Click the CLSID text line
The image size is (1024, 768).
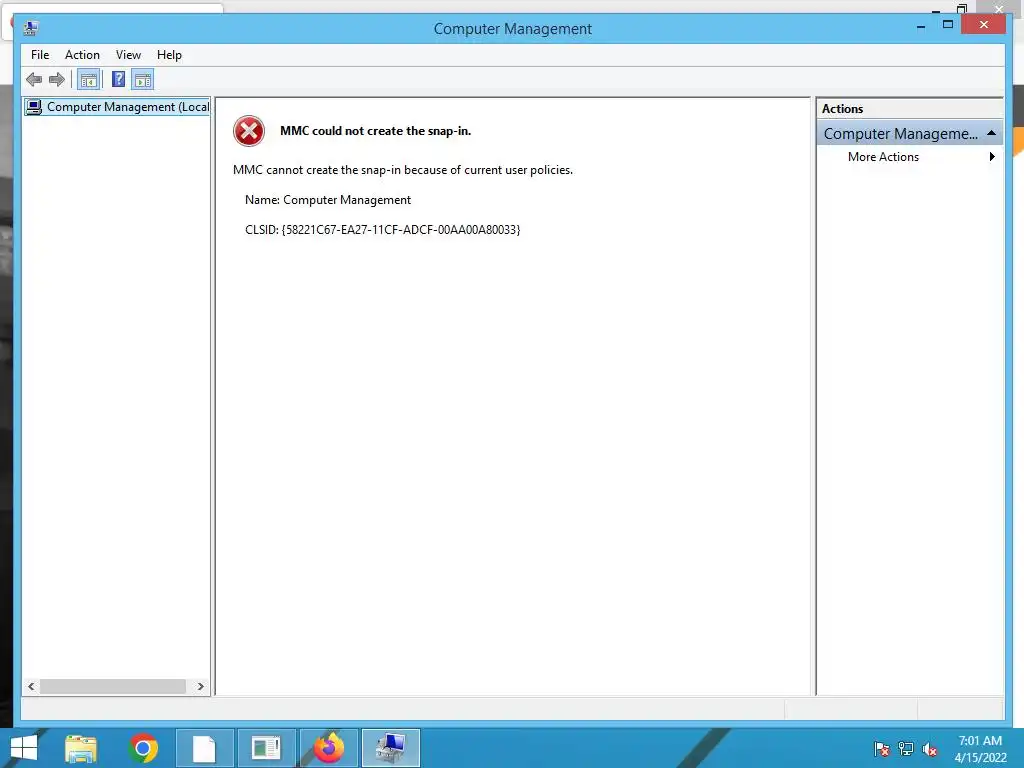click(x=383, y=230)
